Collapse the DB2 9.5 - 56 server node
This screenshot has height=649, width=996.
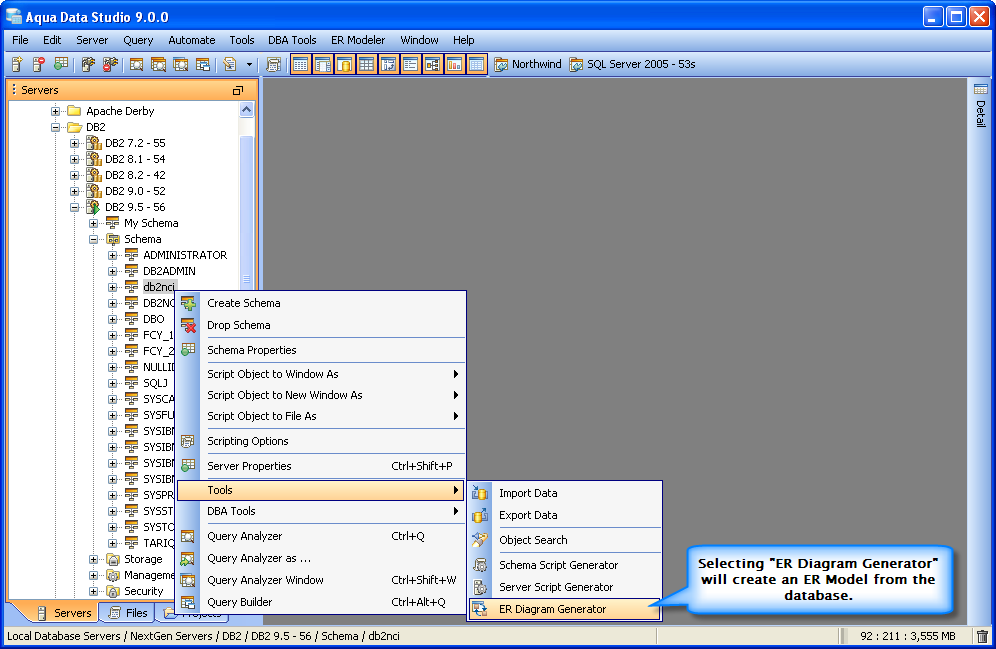pos(74,207)
